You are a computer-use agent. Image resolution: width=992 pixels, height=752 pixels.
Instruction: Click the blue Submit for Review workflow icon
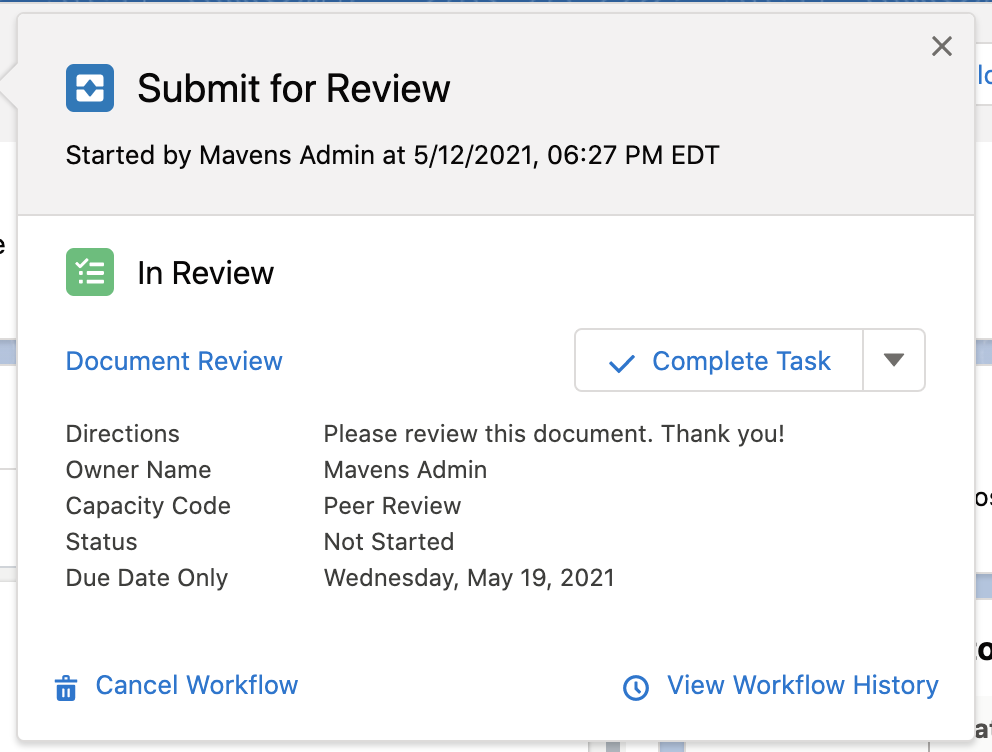(90, 88)
